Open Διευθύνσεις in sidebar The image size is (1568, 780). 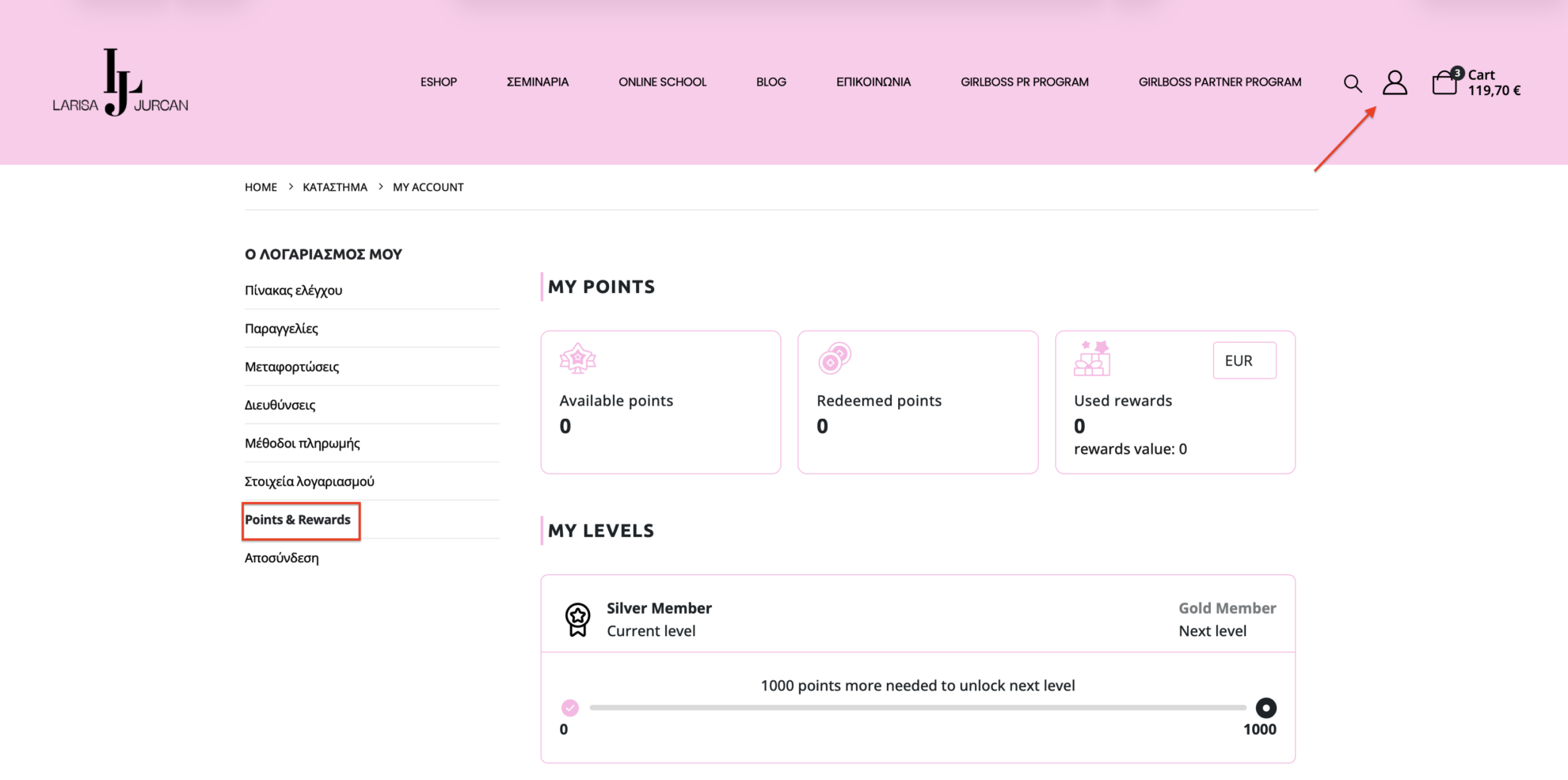pyautogui.click(x=280, y=405)
